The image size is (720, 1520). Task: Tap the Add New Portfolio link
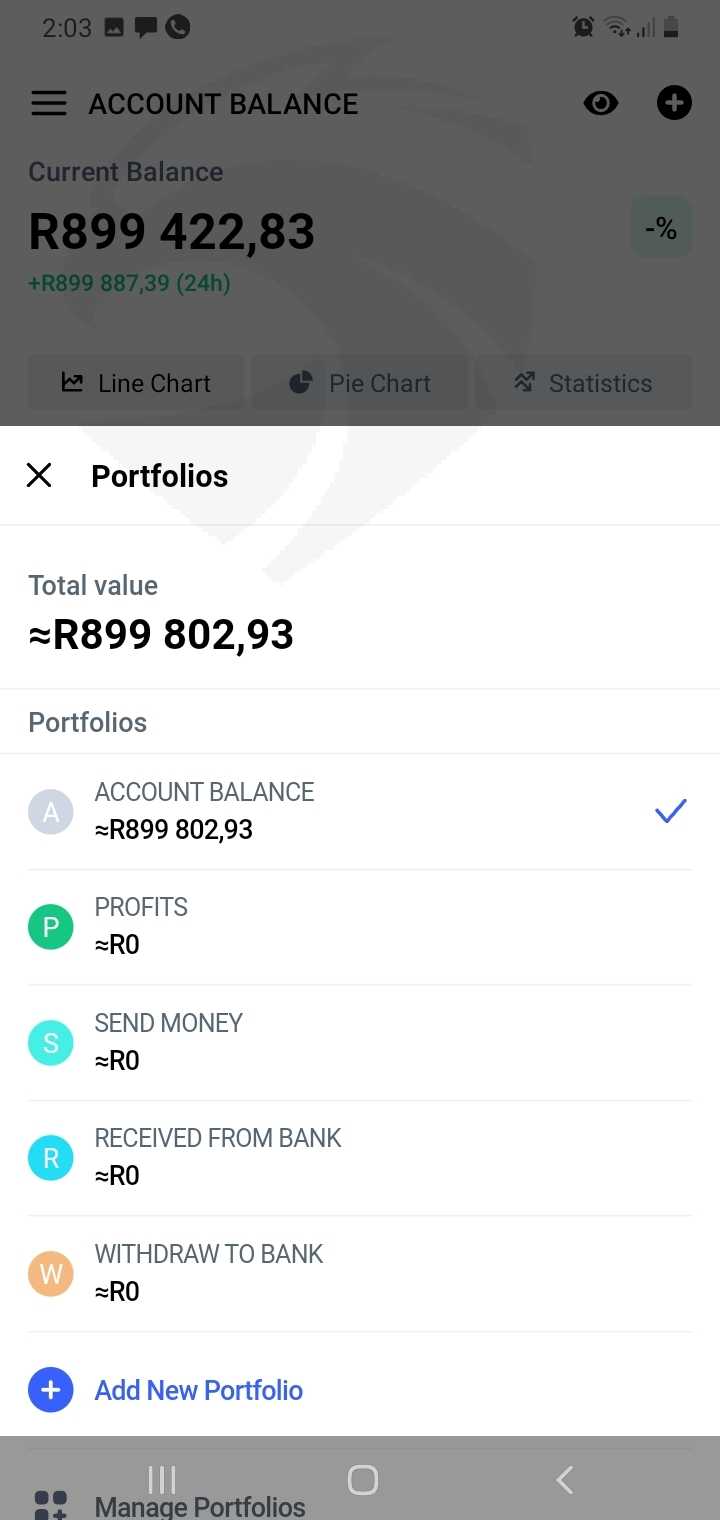click(199, 1390)
